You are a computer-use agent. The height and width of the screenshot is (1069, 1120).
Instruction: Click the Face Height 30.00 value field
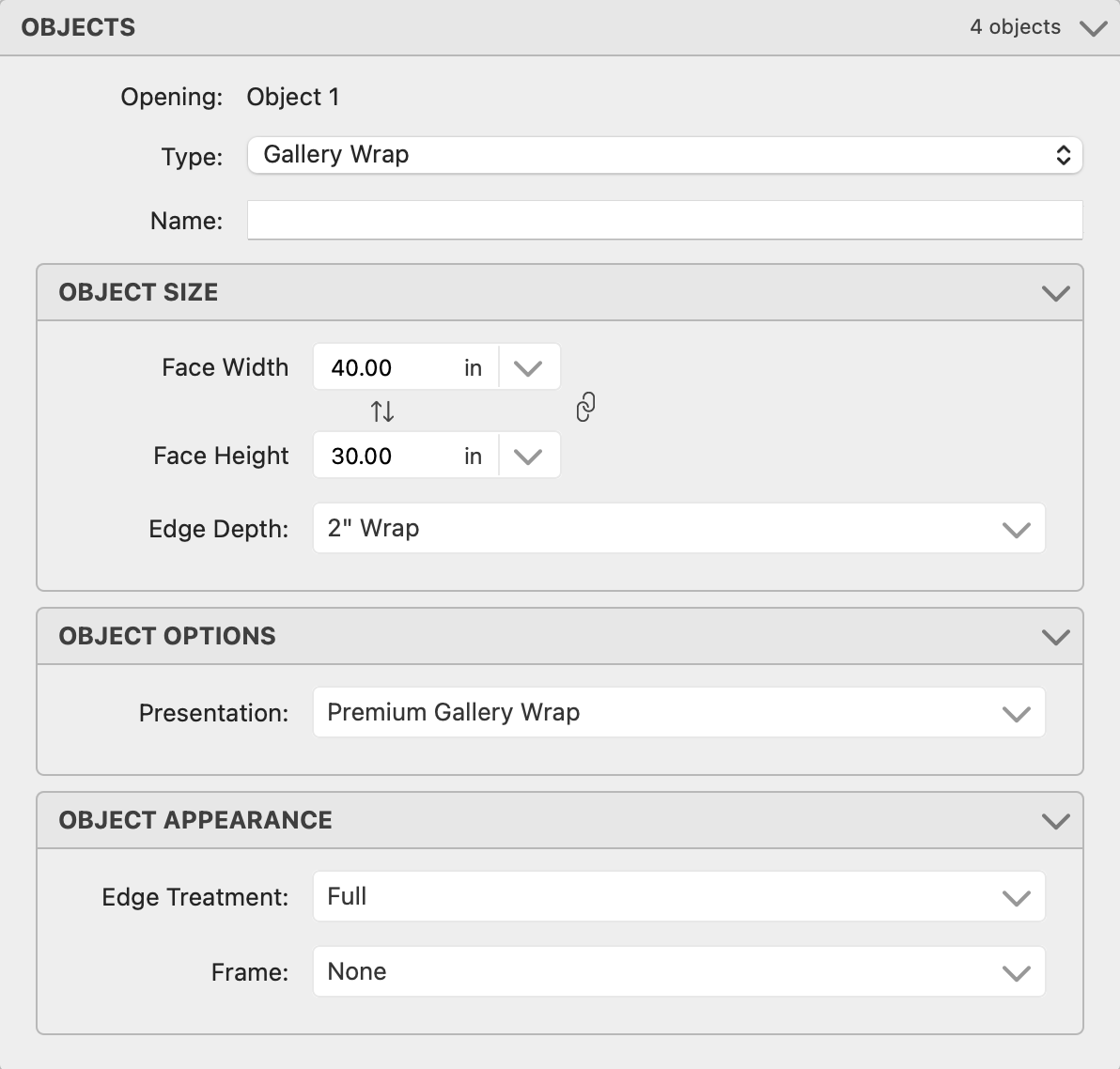pos(385,457)
